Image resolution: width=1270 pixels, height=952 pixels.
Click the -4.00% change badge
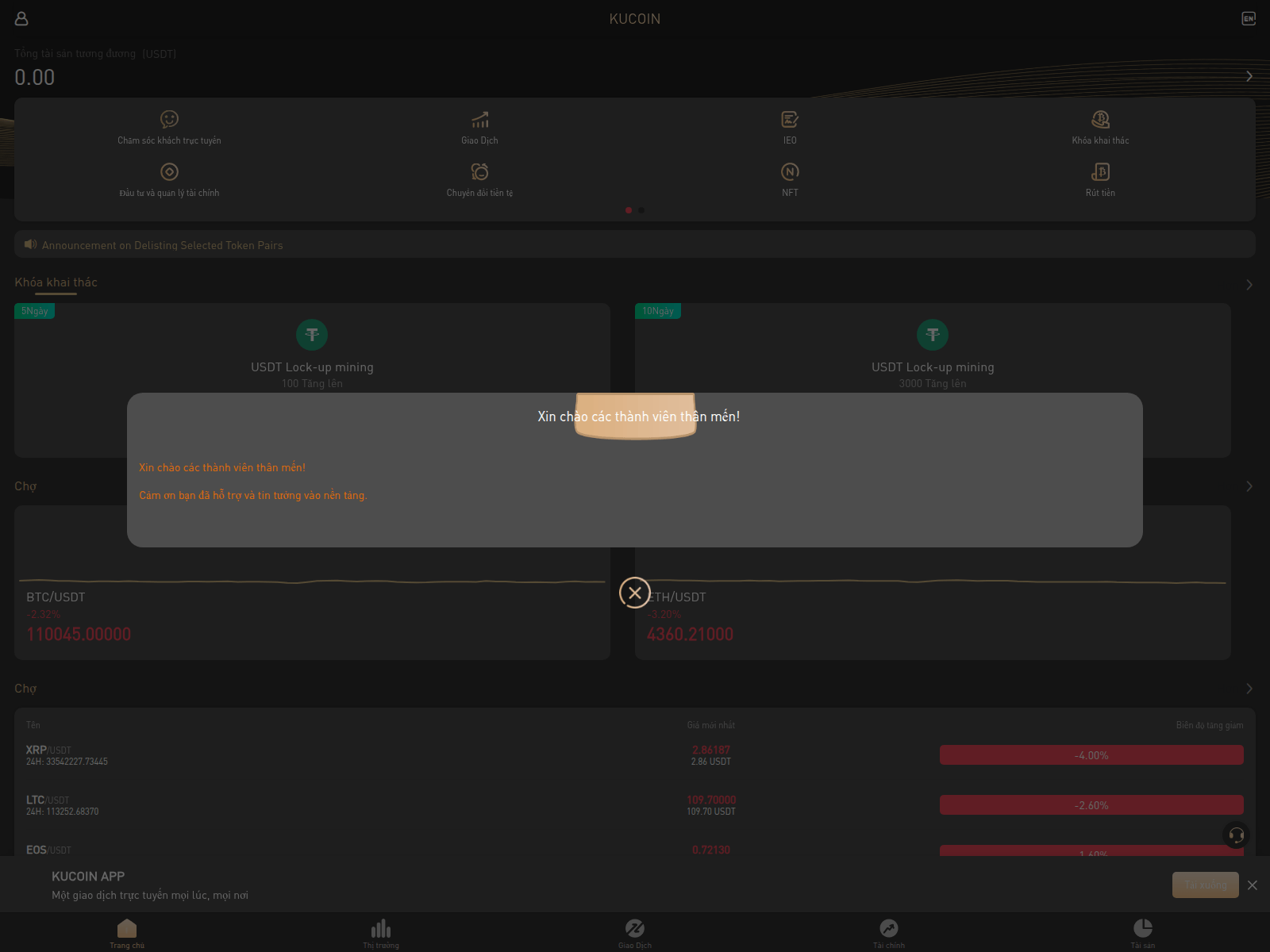(1091, 755)
